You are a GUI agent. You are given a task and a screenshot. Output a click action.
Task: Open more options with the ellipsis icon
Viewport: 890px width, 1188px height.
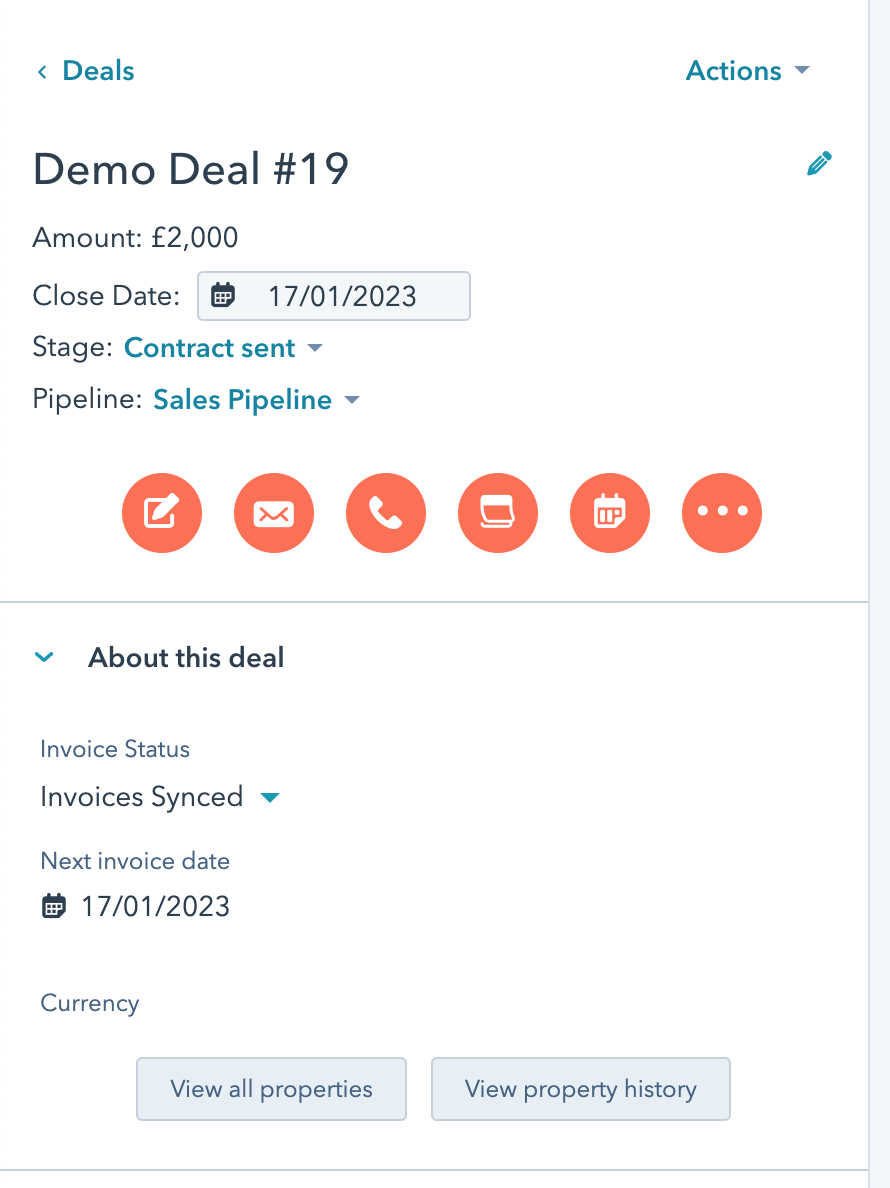click(722, 513)
